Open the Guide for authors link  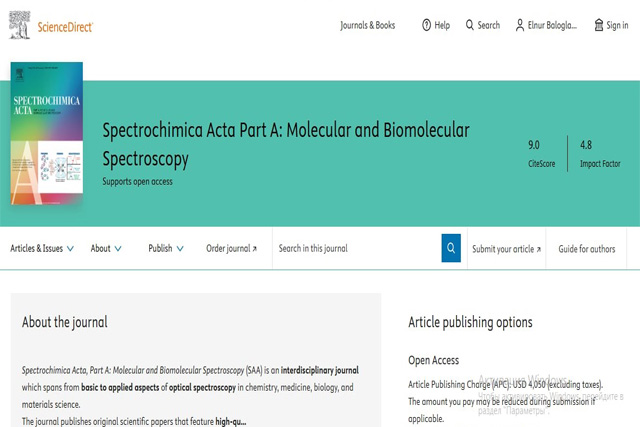[x=587, y=249]
